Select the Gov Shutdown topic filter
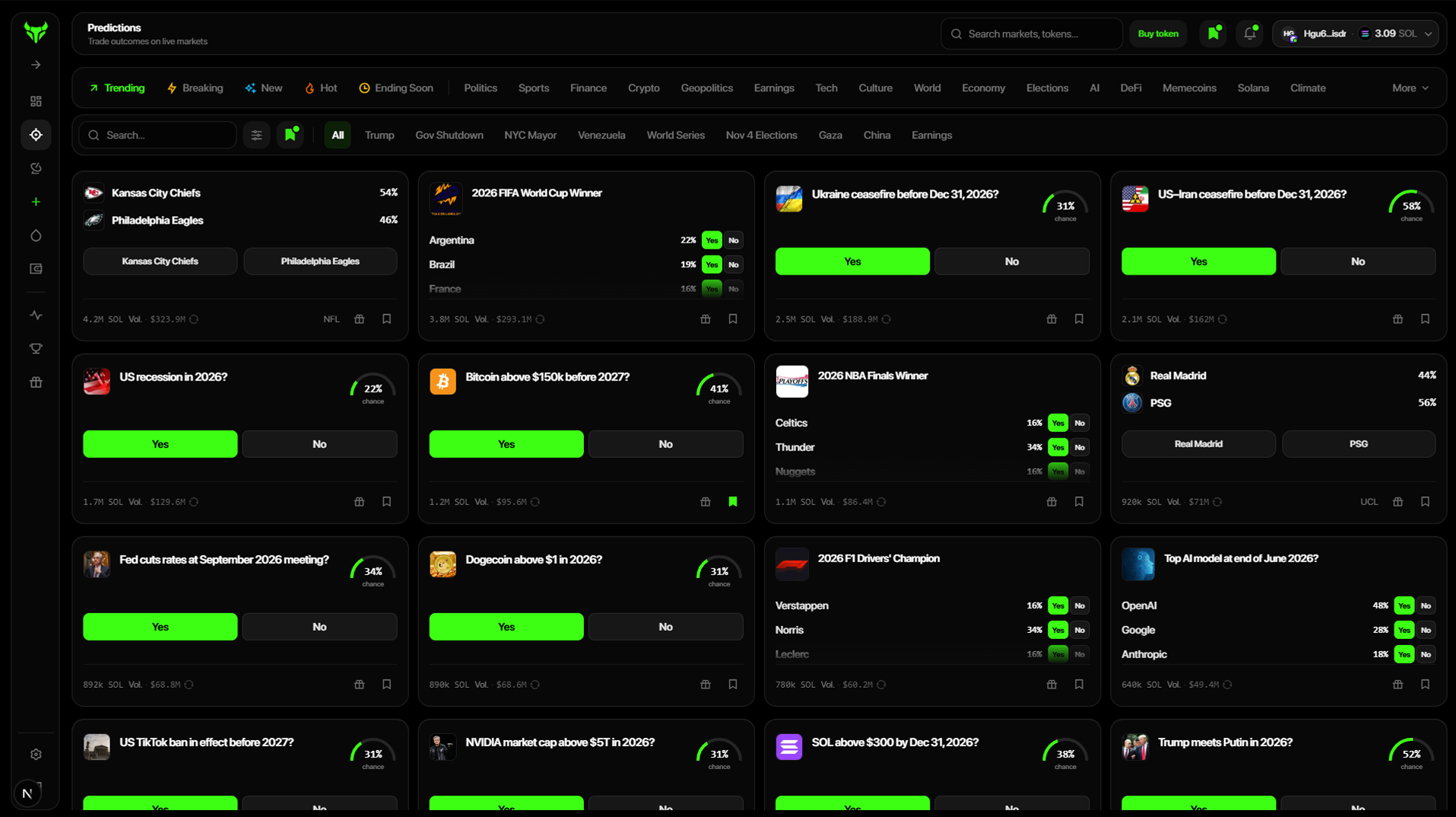 [x=449, y=135]
